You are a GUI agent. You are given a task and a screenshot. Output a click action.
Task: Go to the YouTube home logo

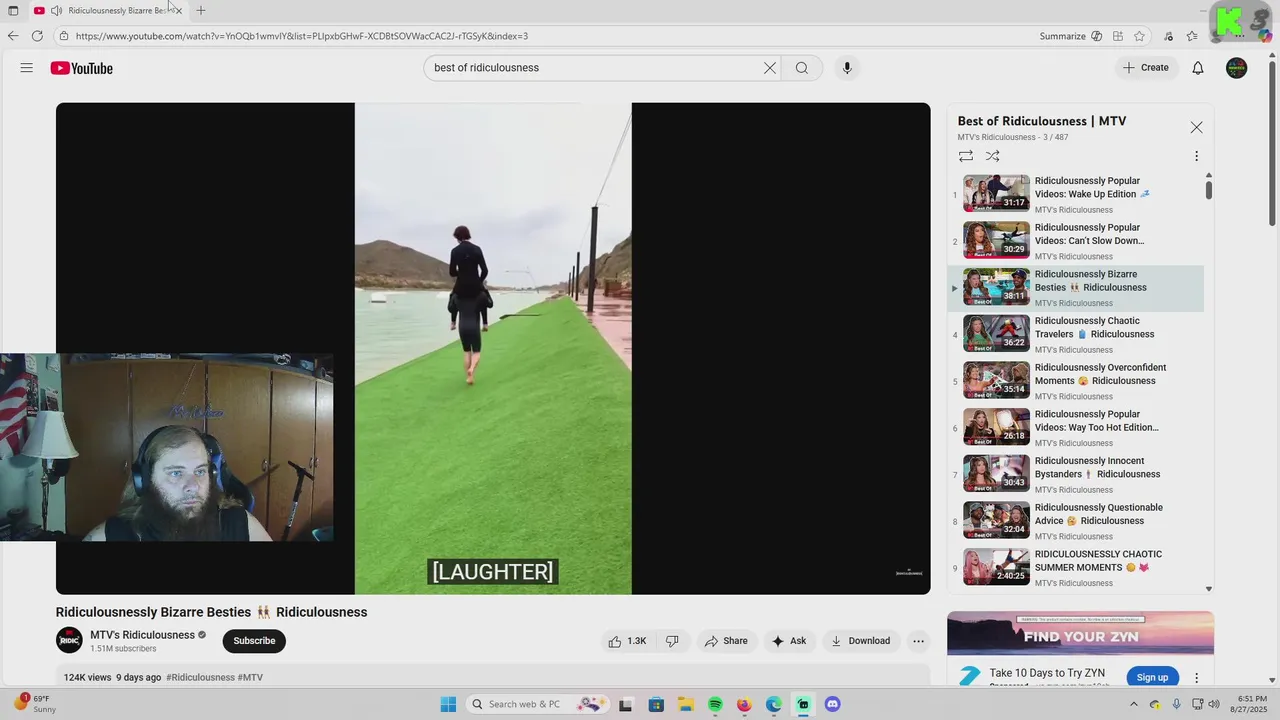(x=82, y=68)
